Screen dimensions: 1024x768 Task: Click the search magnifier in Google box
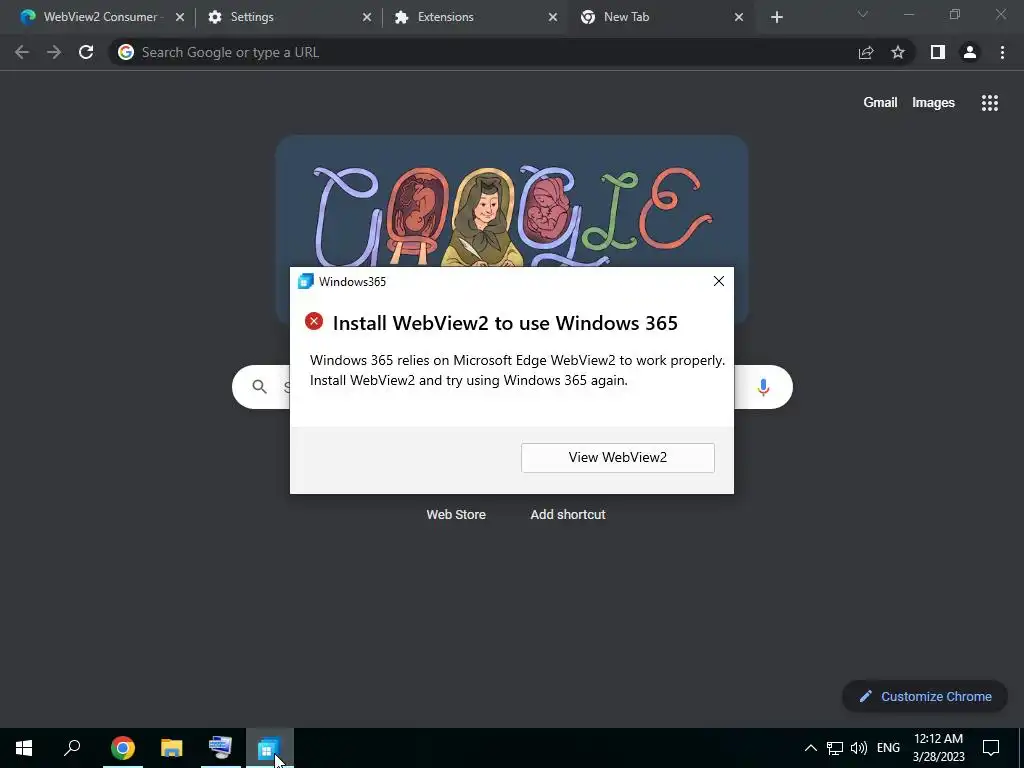pyautogui.click(x=259, y=387)
